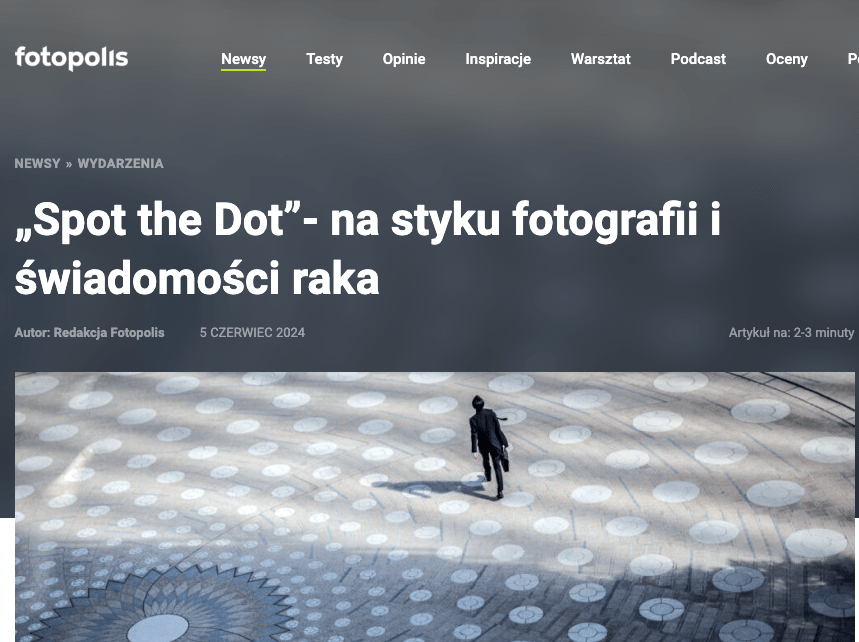The image size is (859, 642).
Task: Open the WYDARZENIA breadcrumb category
Action: (121, 163)
